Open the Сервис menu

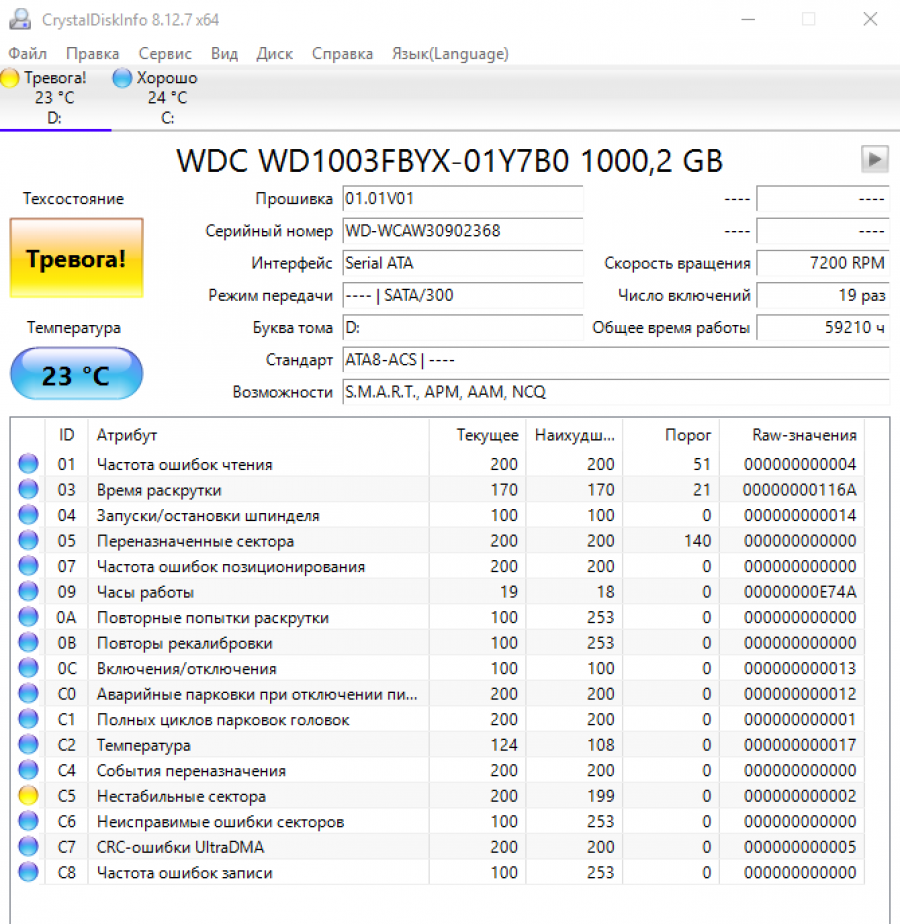point(165,54)
